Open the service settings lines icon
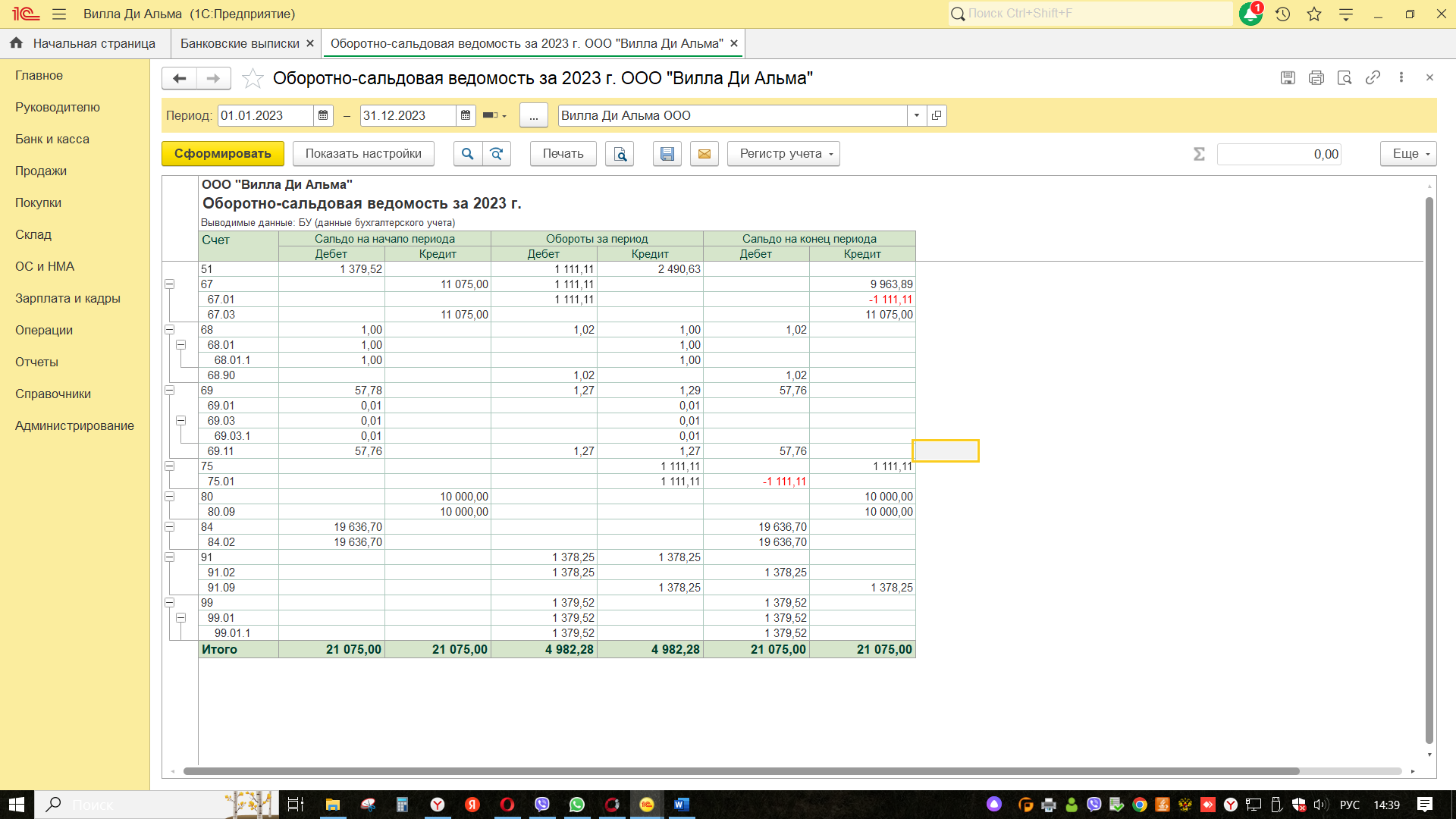 (1346, 14)
